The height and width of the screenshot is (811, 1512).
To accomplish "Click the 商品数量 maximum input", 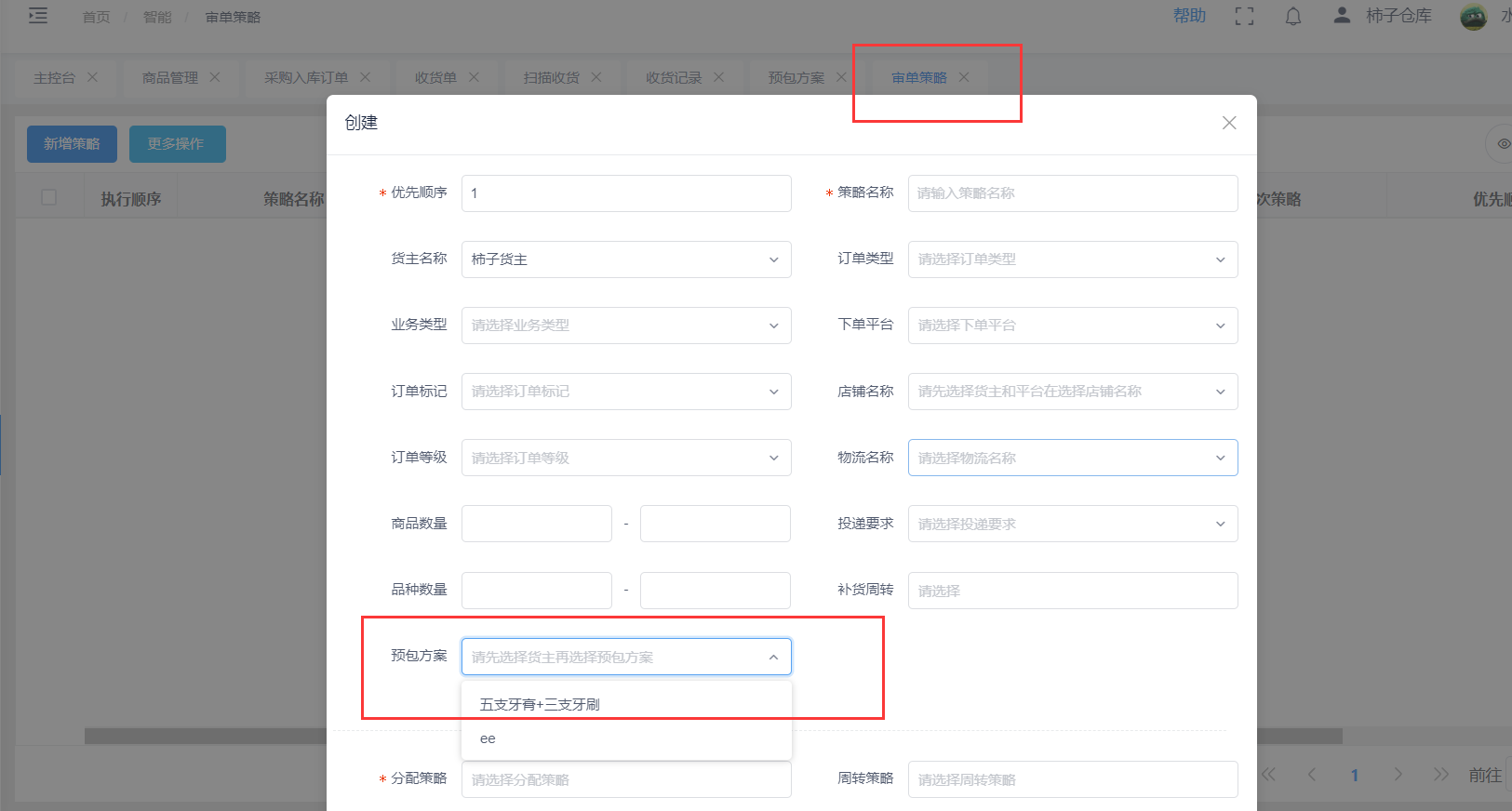I will pos(716,524).
